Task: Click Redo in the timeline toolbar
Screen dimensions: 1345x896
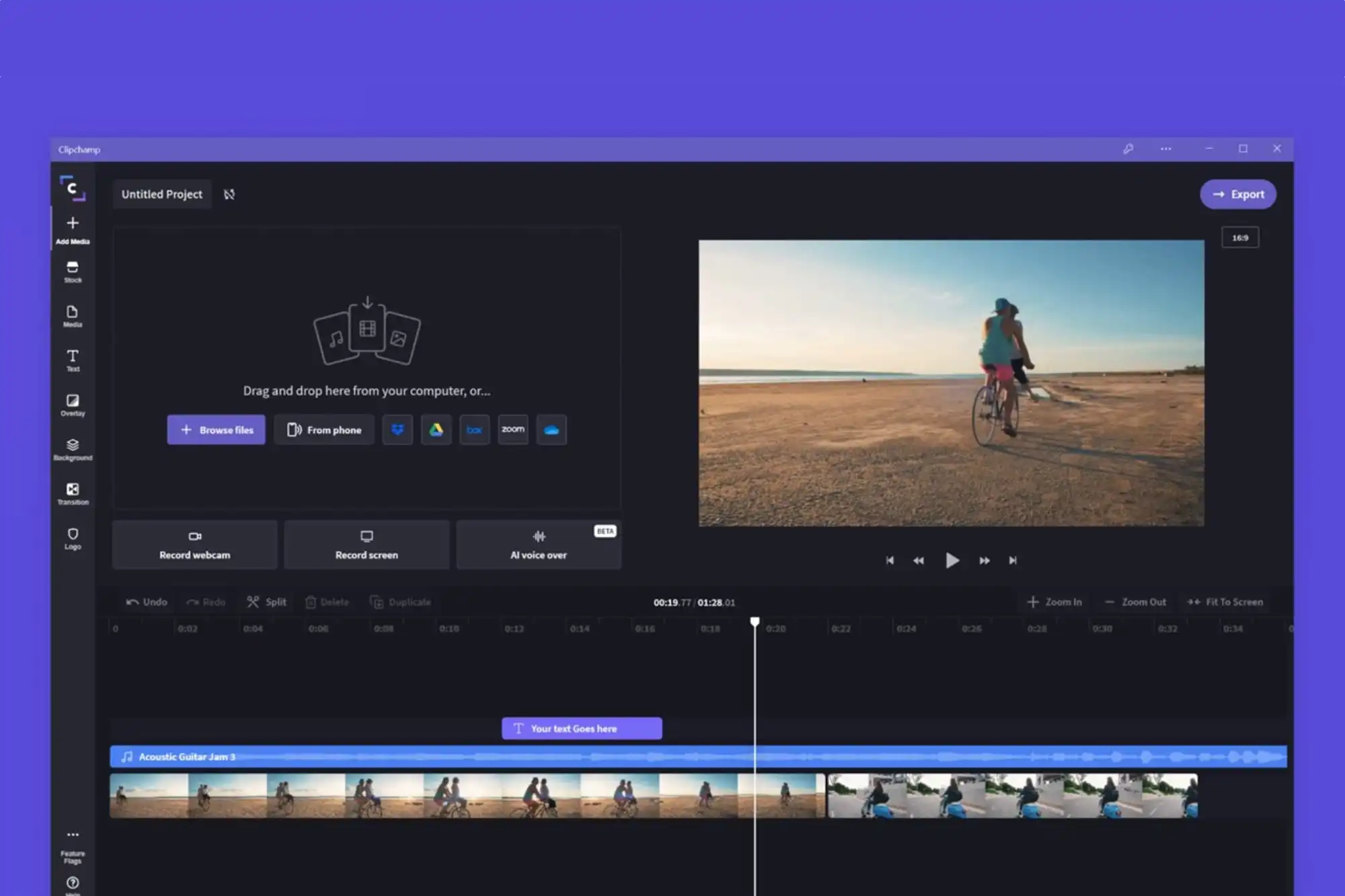Action: pyautogui.click(x=206, y=602)
